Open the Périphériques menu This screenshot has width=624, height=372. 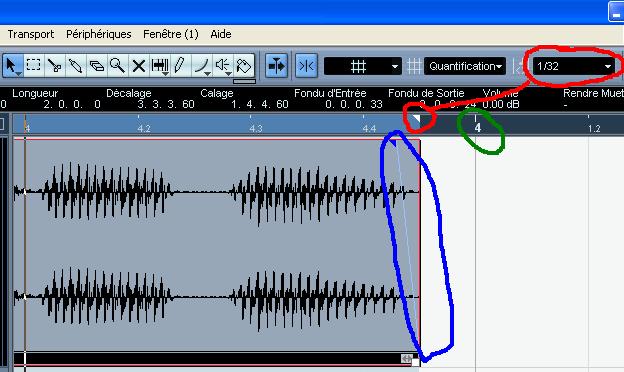point(99,34)
